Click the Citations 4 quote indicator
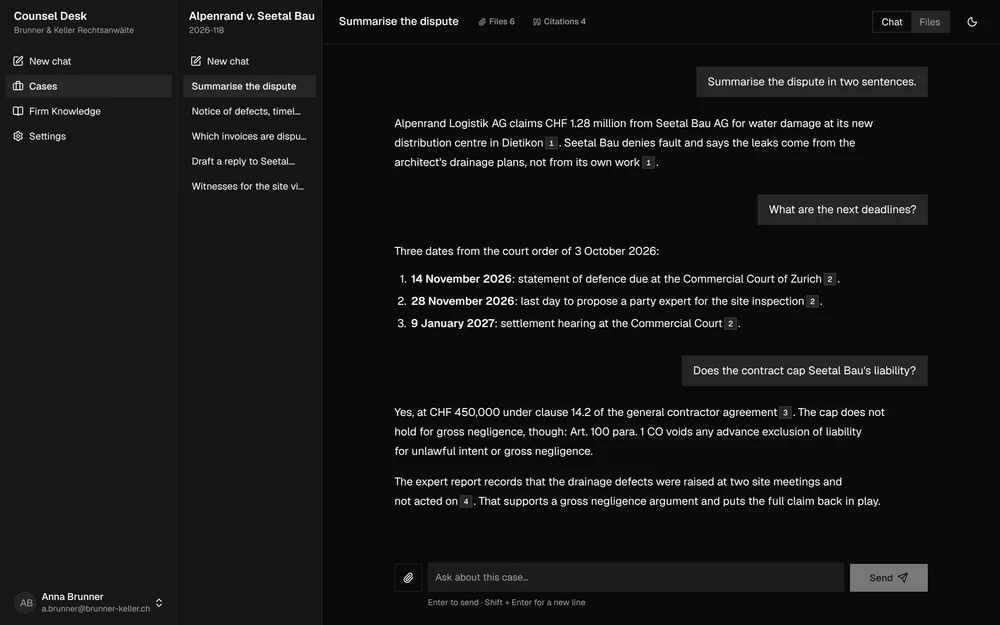 559,22
